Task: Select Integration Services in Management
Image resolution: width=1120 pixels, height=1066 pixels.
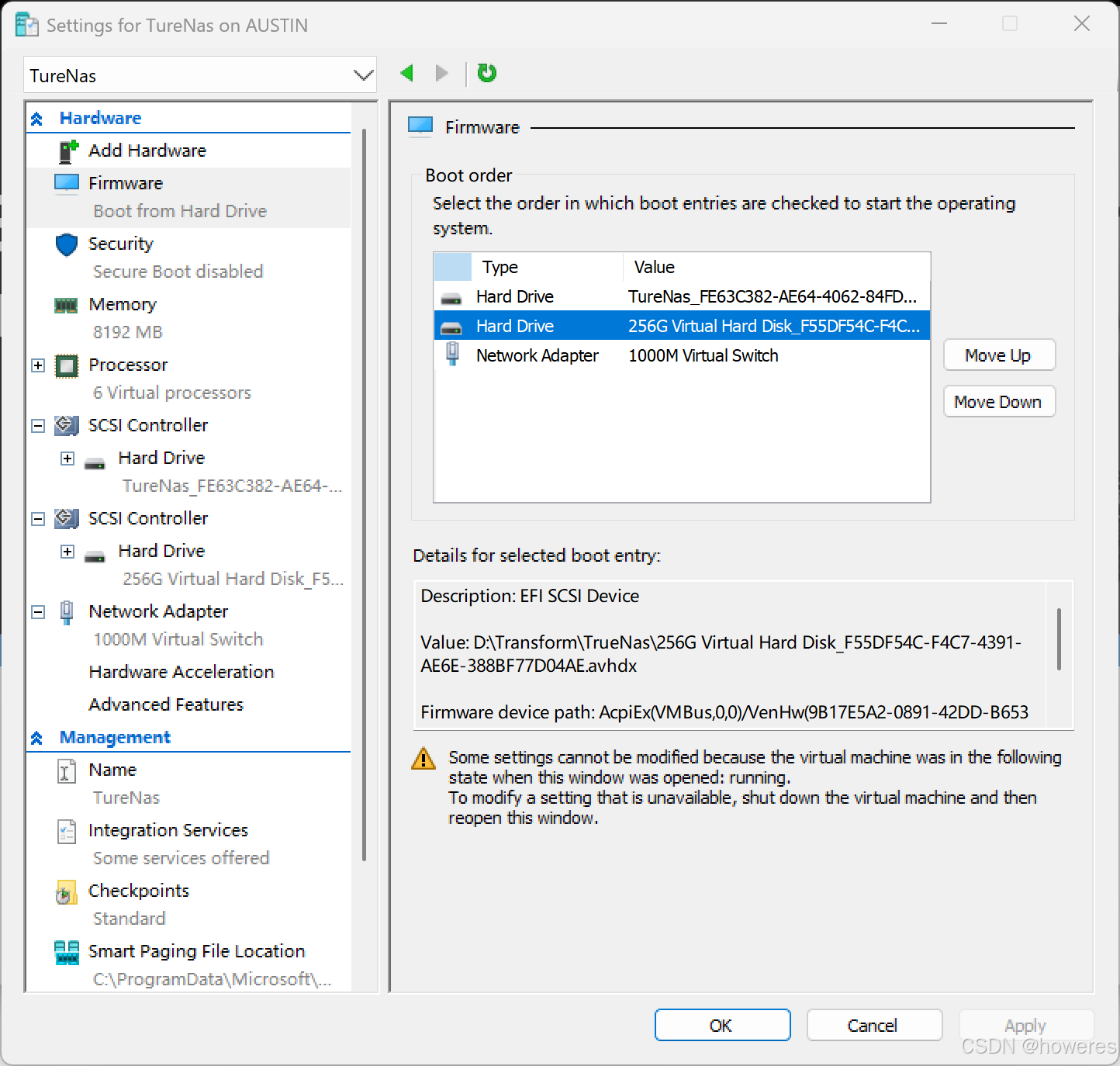Action: (x=168, y=830)
